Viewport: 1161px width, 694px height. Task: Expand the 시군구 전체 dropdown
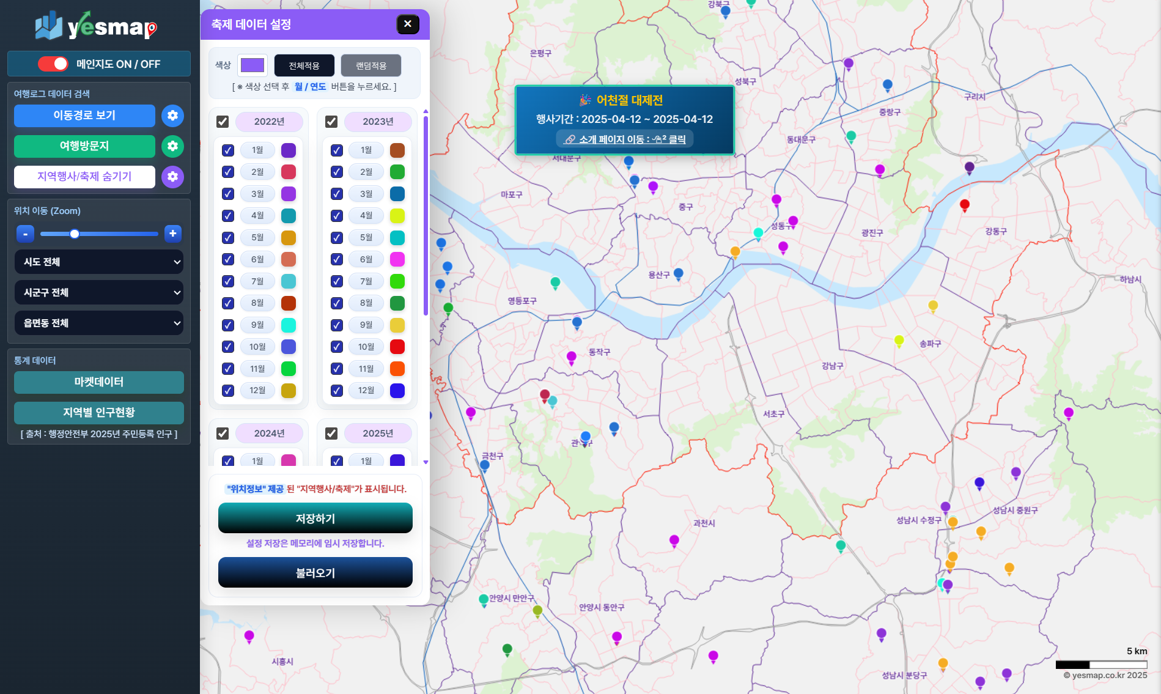pyautogui.click(x=99, y=293)
